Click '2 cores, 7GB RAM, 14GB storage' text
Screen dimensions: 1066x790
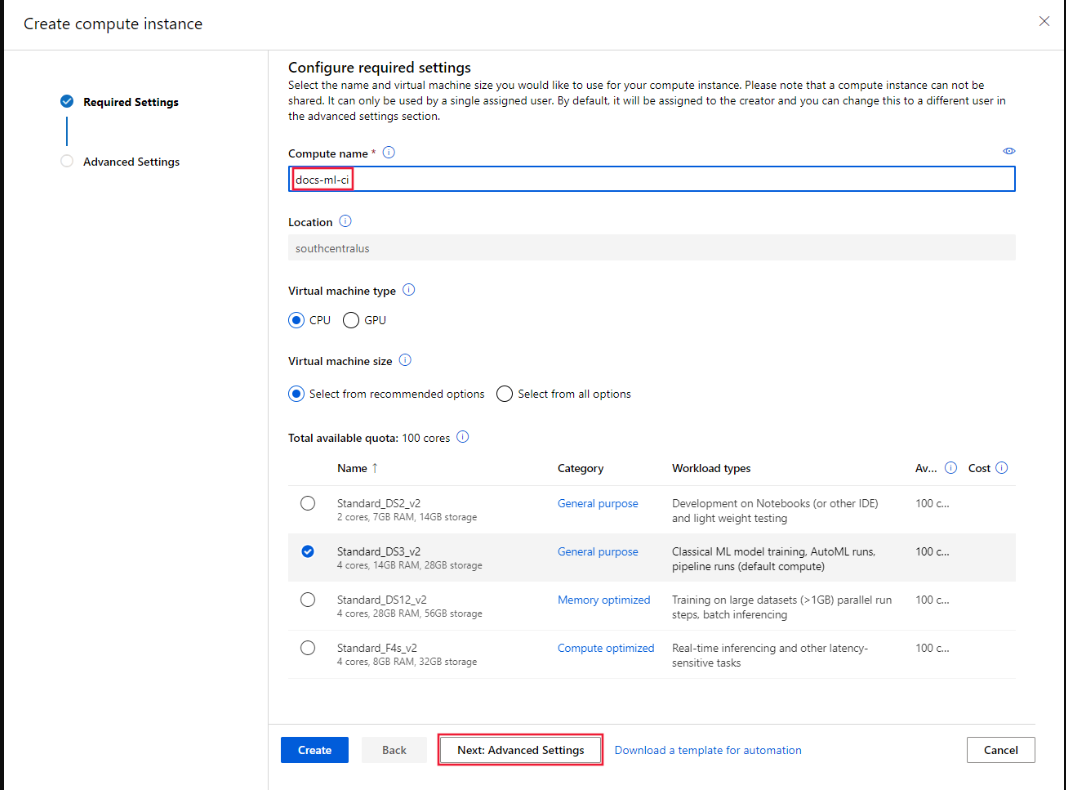(407, 517)
